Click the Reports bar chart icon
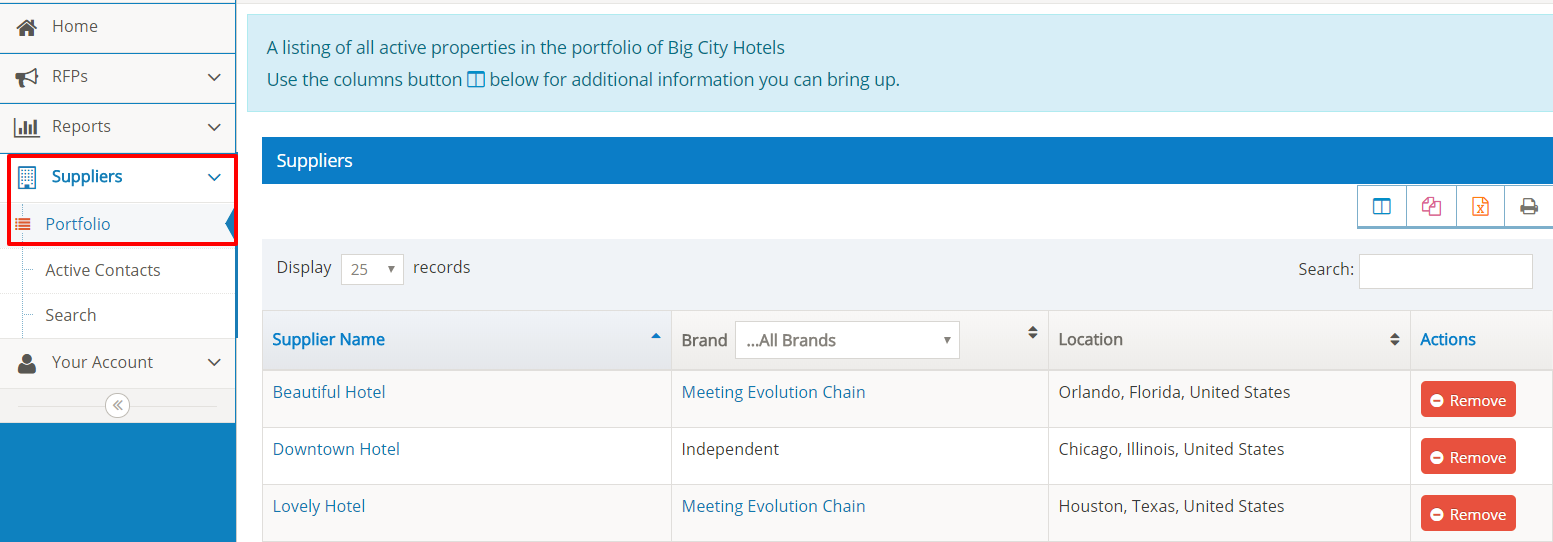Image resolution: width=1553 pixels, height=542 pixels. coord(27,127)
